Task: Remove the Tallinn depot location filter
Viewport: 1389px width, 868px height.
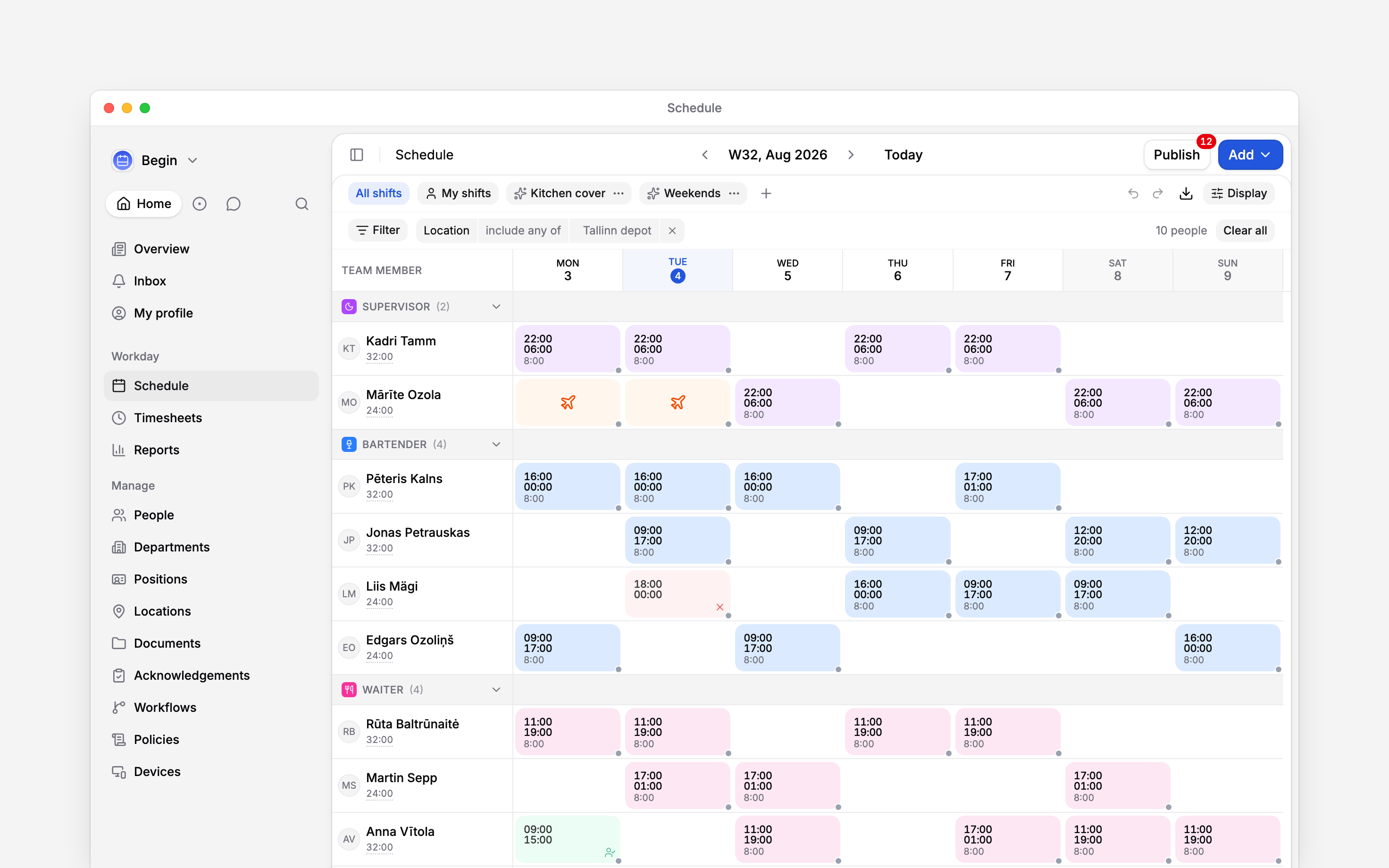Action: point(672,230)
